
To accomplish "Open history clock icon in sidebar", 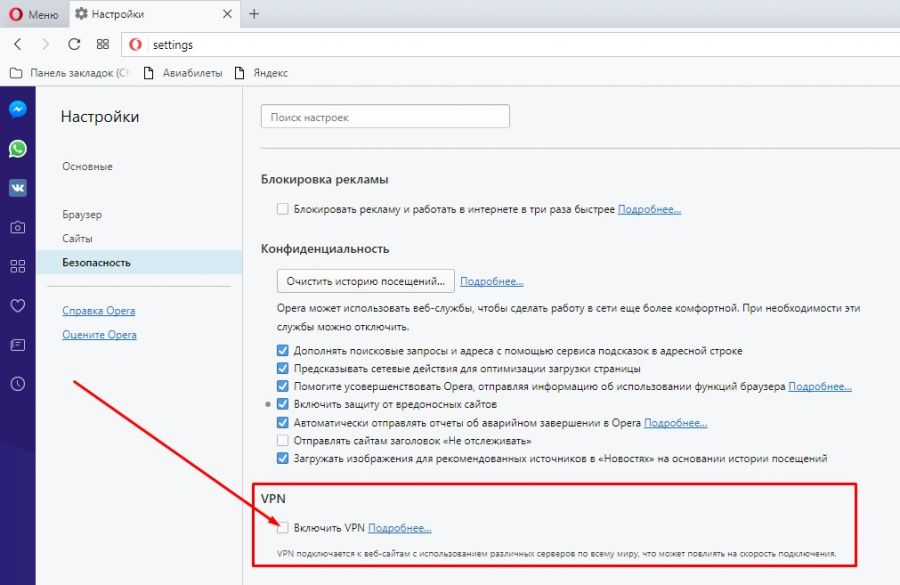I will 18,383.
